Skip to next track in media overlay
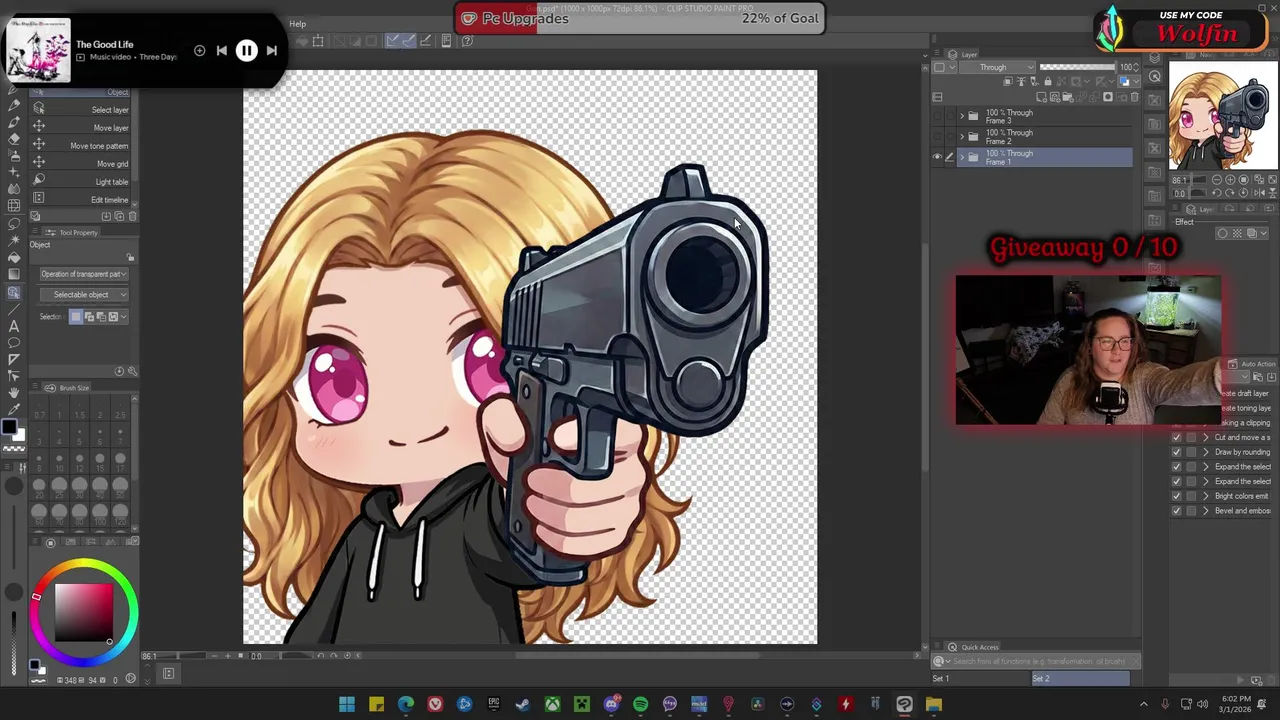The width and height of the screenshot is (1280, 720). (x=271, y=50)
